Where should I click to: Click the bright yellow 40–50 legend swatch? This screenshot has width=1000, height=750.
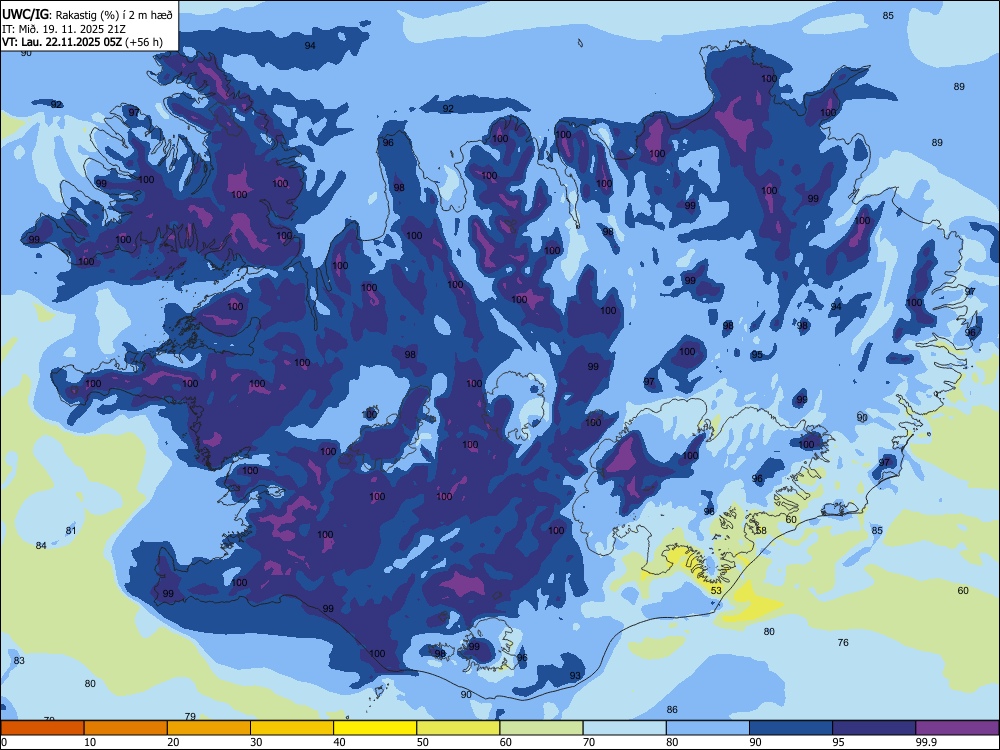pos(375,728)
